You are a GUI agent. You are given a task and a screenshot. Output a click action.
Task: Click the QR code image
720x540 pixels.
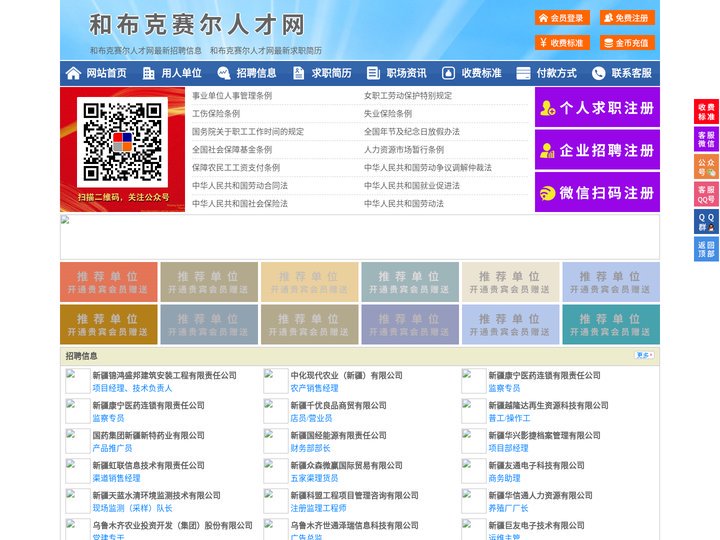[122, 142]
